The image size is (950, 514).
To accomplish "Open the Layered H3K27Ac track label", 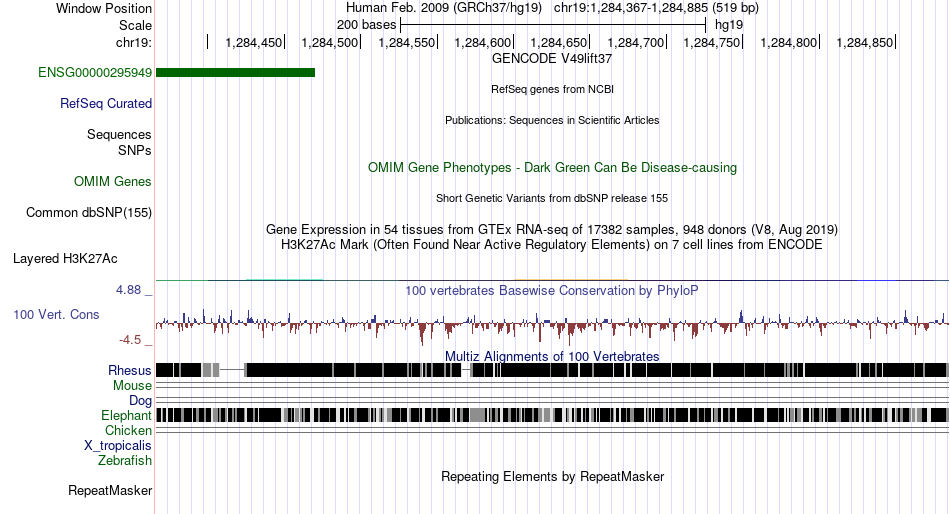I will coord(65,259).
